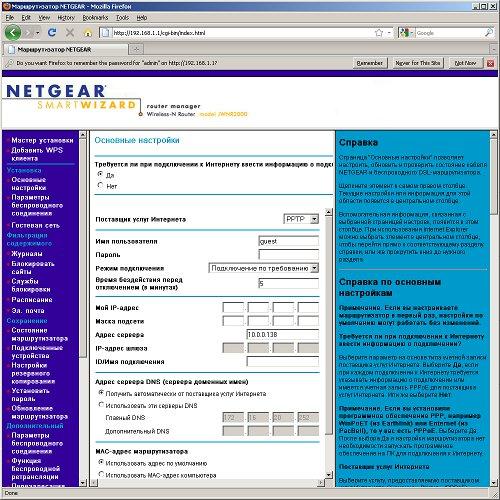Click first octet of Мой IP-адрес
The width and height of the screenshot is (500, 500).
[233, 307]
